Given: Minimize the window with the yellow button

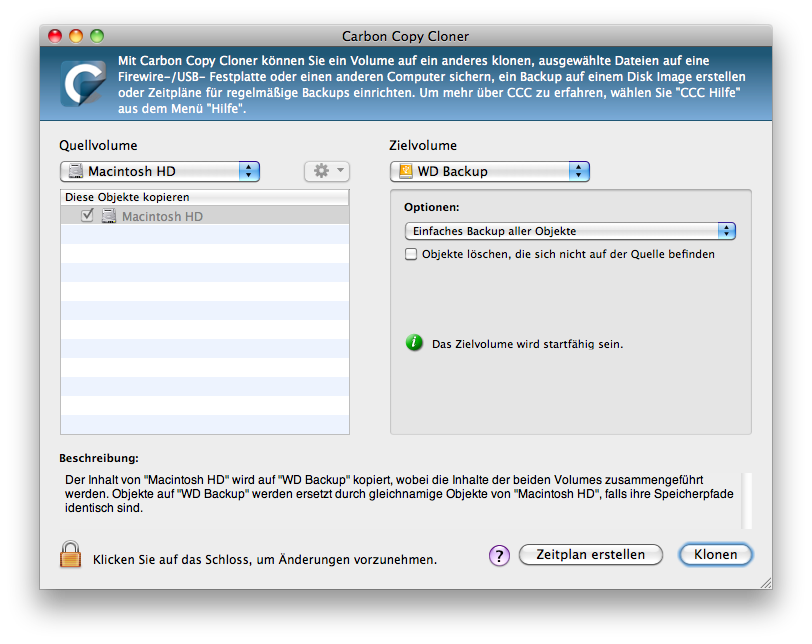Looking at the screenshot, I should [76, 36].
